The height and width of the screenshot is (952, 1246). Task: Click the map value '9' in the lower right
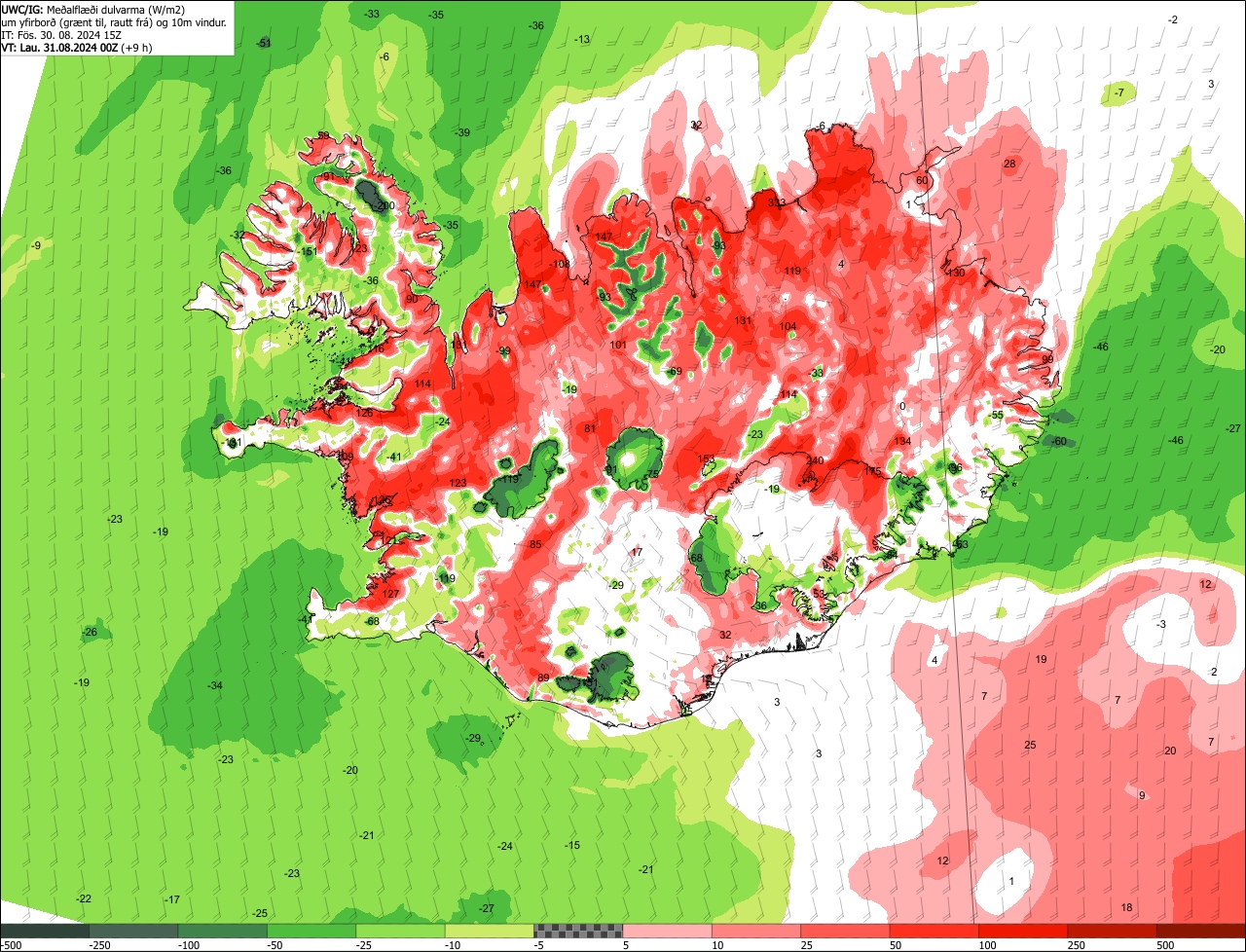tap(1142, 795)
